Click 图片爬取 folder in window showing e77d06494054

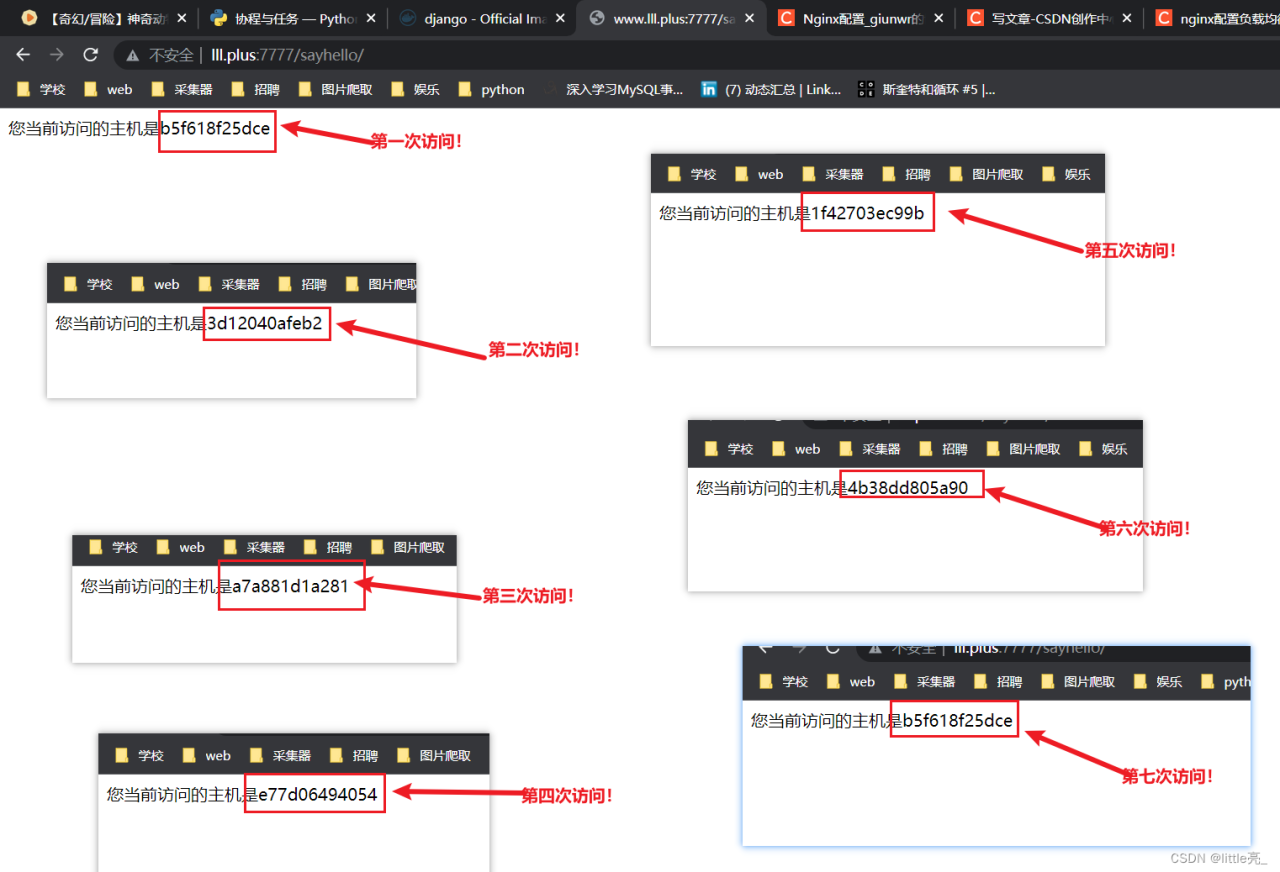434,755
